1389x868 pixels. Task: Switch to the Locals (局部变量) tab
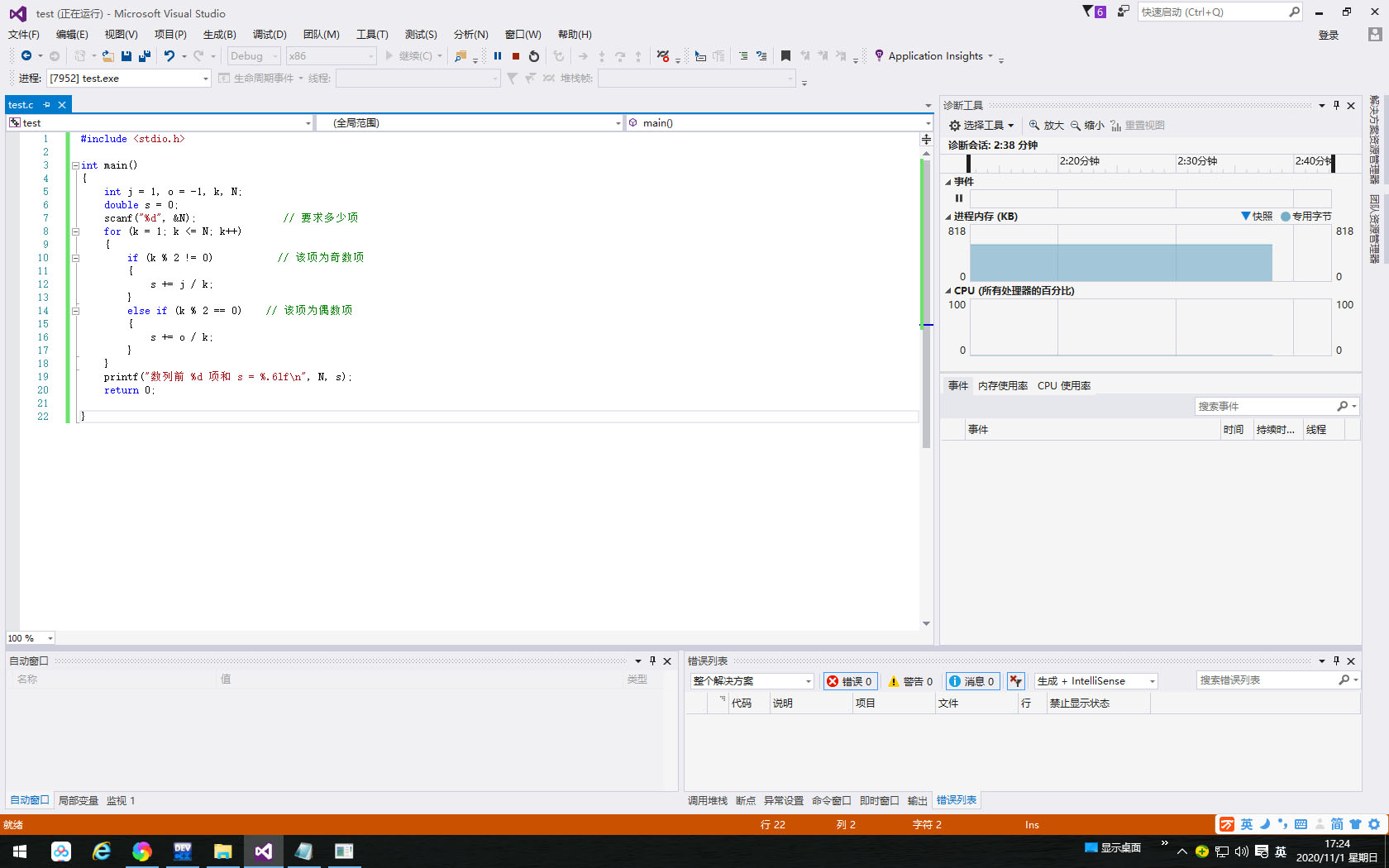tap(79, 800)
